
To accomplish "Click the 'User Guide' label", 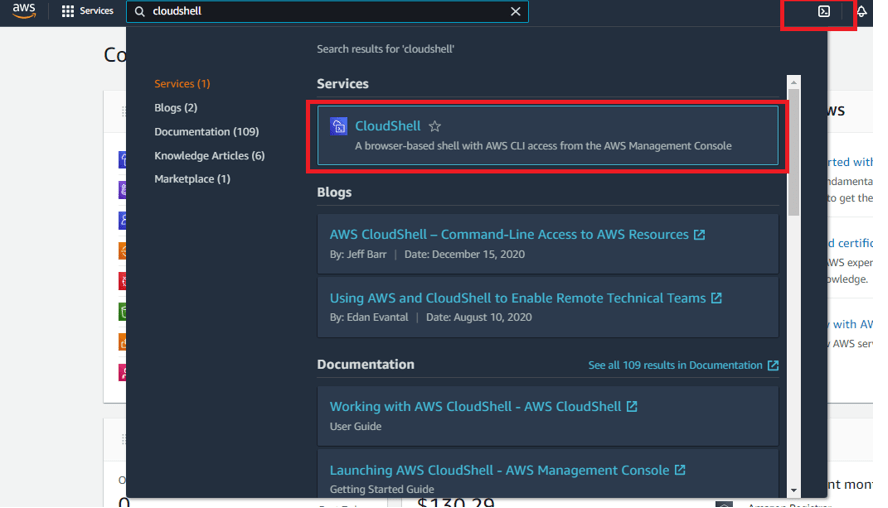I will point(356,426).
